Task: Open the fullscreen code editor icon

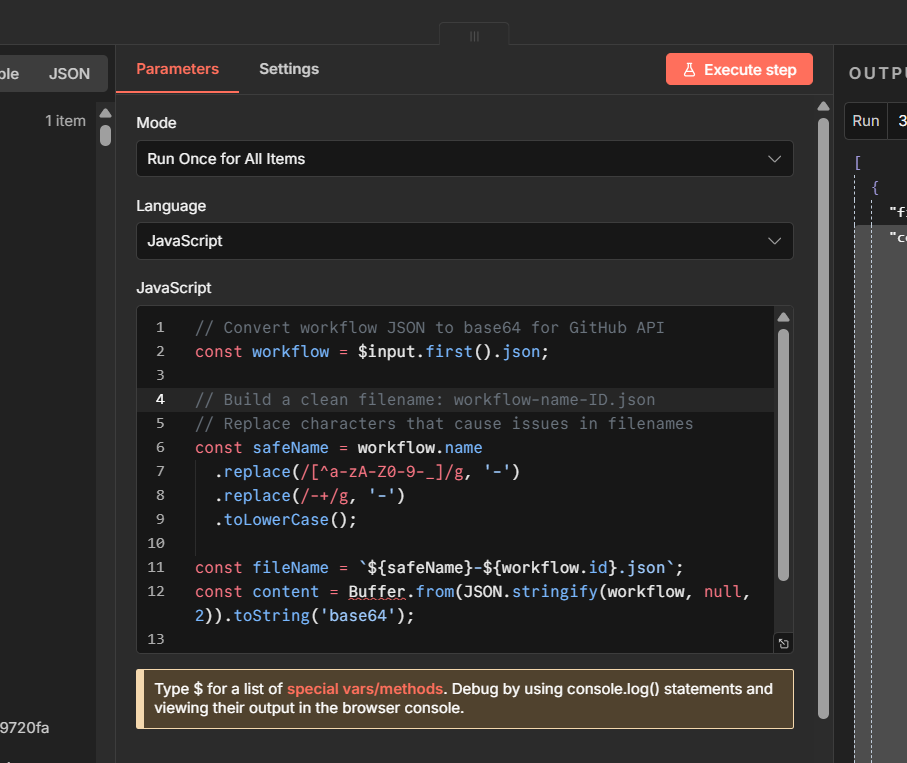Action: click(783, 644)
